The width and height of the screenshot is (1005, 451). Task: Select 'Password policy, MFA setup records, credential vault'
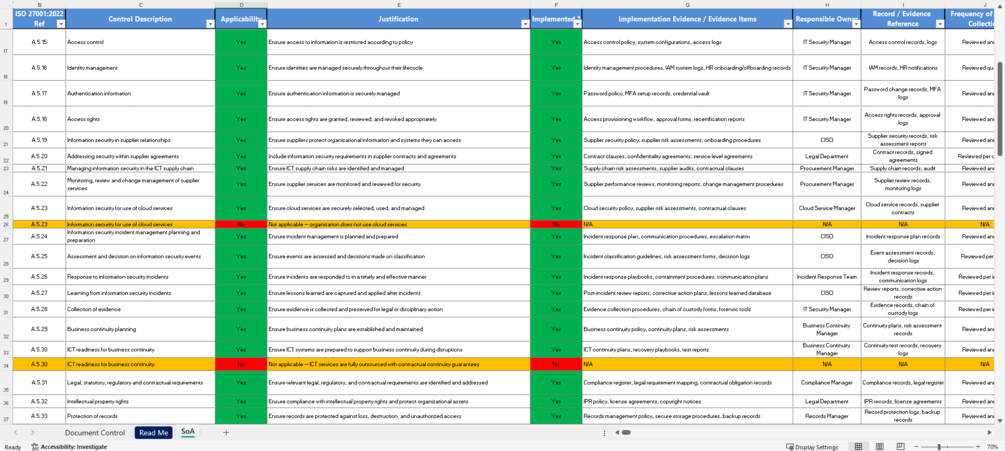tap(687, 94)
